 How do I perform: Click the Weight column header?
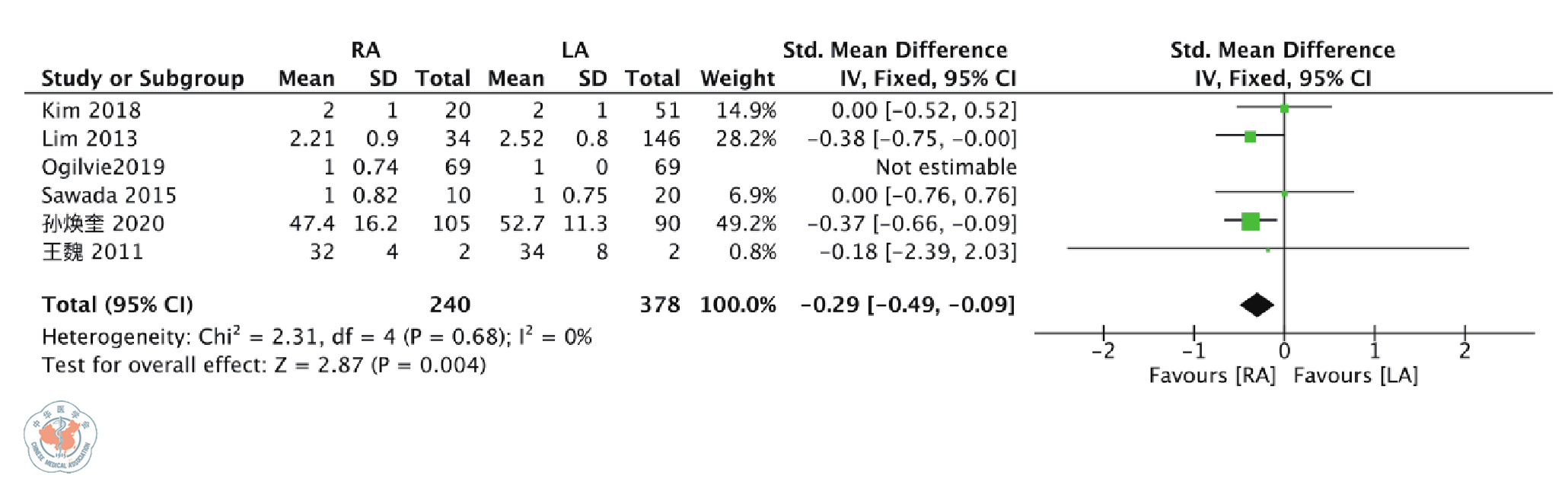(737, 78)
